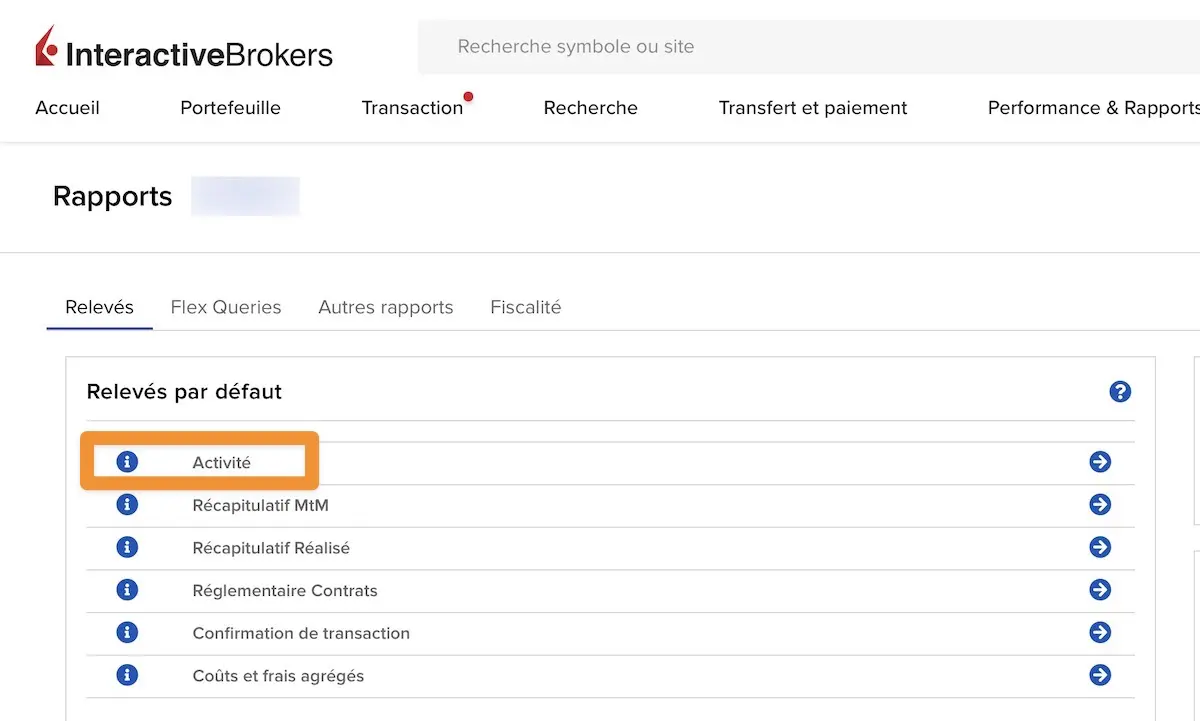The image size is (1200, 721).
Task: Open the Portefeuille menu
Action: [x=230, y=108]
